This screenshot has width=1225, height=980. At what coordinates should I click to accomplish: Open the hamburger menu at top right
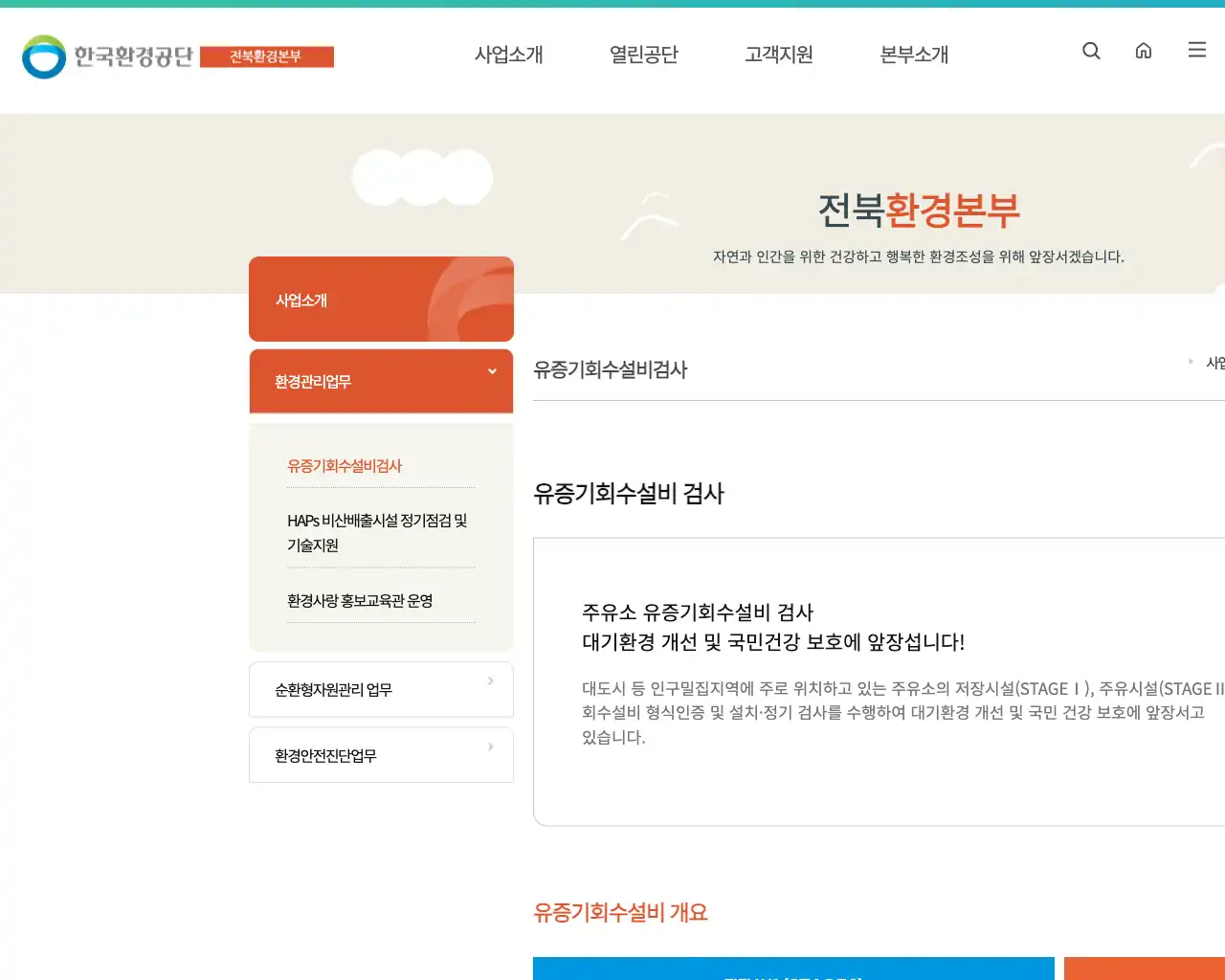(1196, 51)
